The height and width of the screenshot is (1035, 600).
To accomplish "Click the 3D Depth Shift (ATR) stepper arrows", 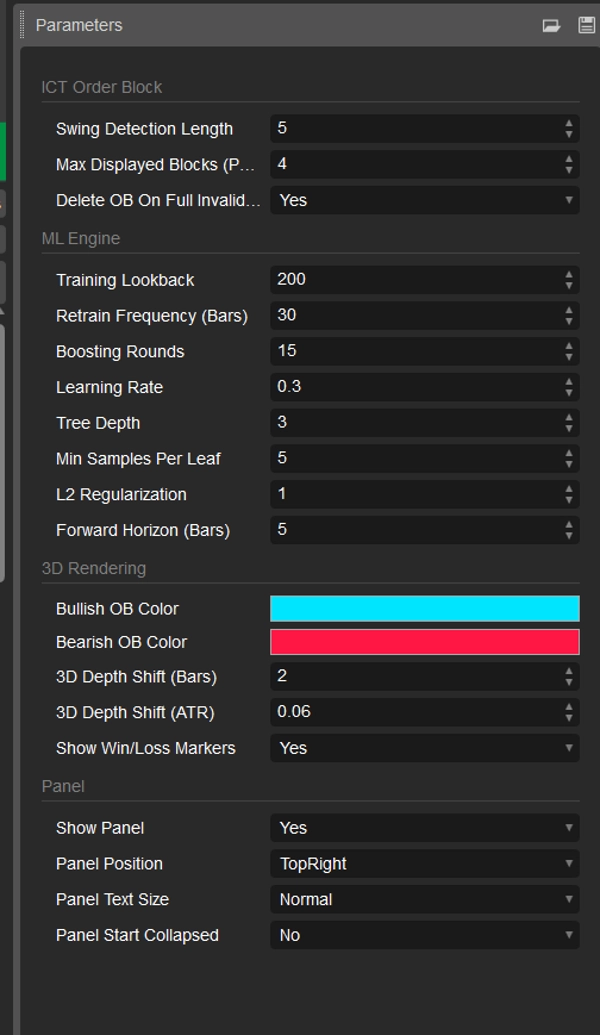I will (569, 712).
